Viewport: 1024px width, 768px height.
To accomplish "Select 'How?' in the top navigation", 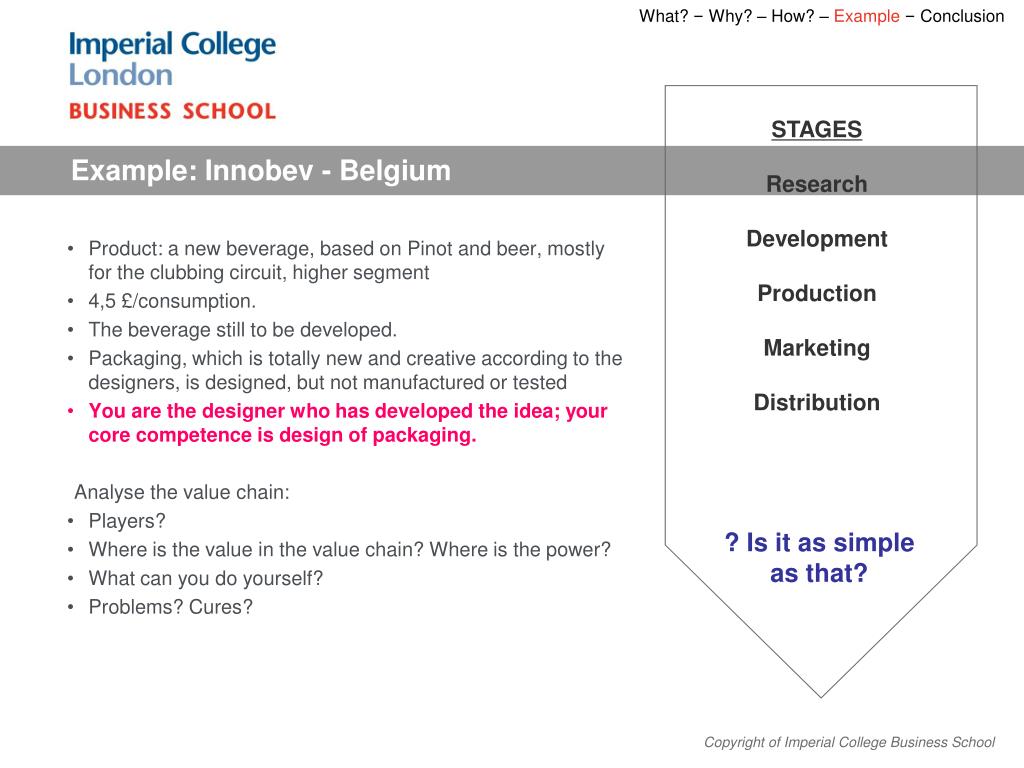I will point(793,16).
